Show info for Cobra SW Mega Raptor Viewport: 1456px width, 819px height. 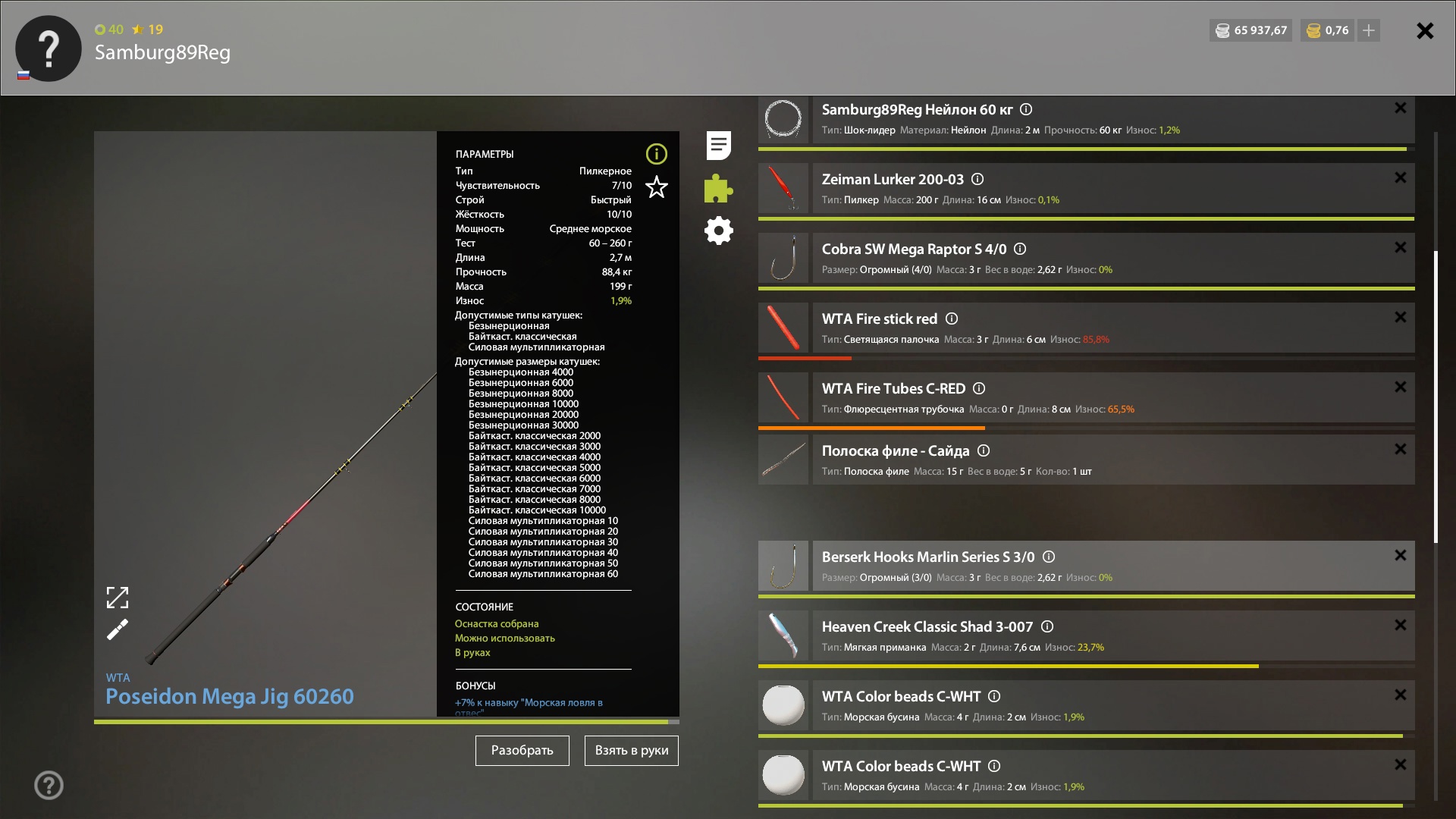tap(1020, 249)
